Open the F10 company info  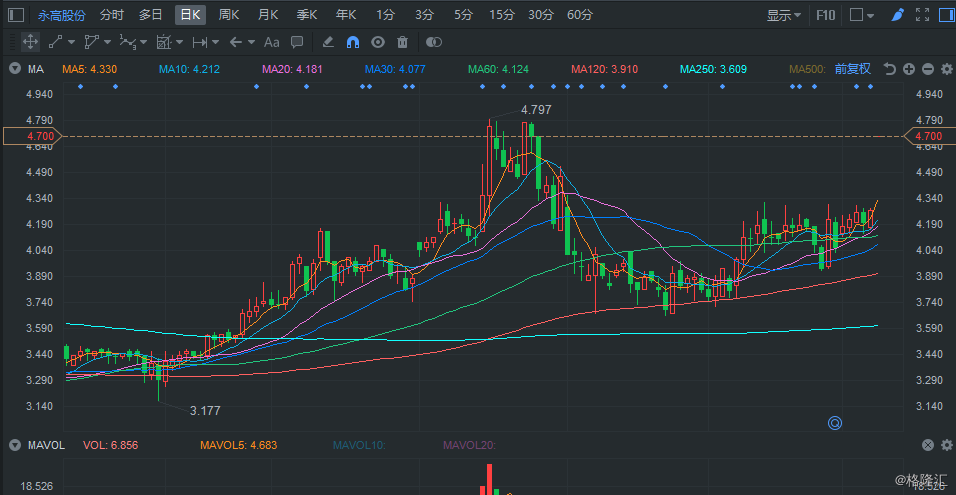pos(826,15)
